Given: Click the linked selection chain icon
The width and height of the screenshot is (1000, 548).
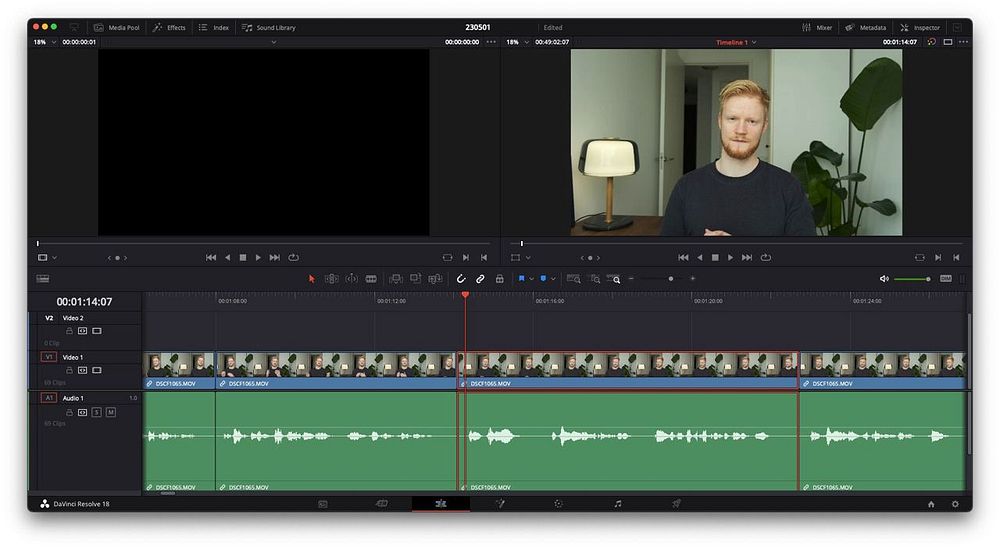Looking at the screenshot, I should 480,279.
